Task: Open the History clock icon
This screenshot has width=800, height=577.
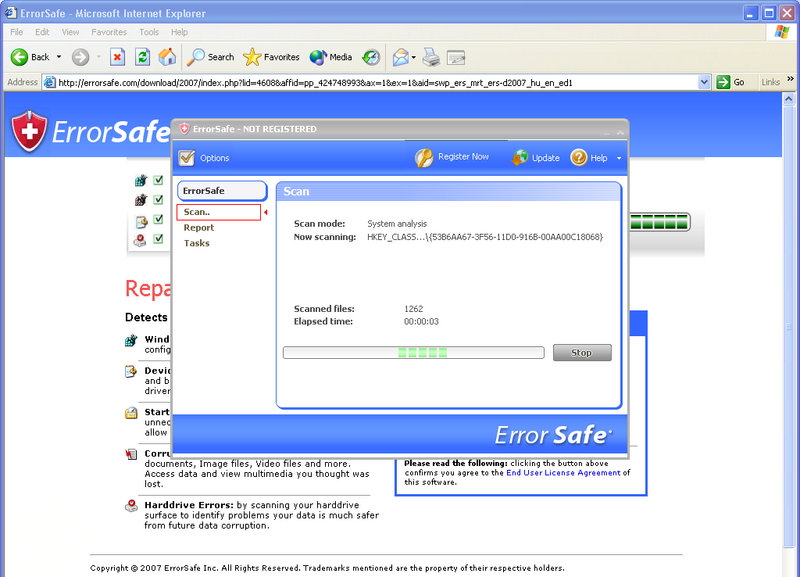Action: pyautogui.click(x=371, y=57)
